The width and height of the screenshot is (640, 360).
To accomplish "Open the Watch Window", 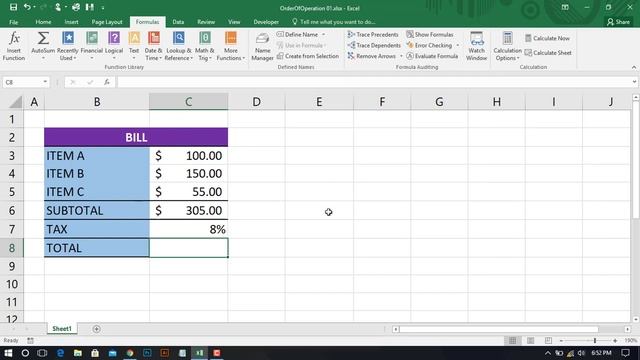I will coord(476,46).
